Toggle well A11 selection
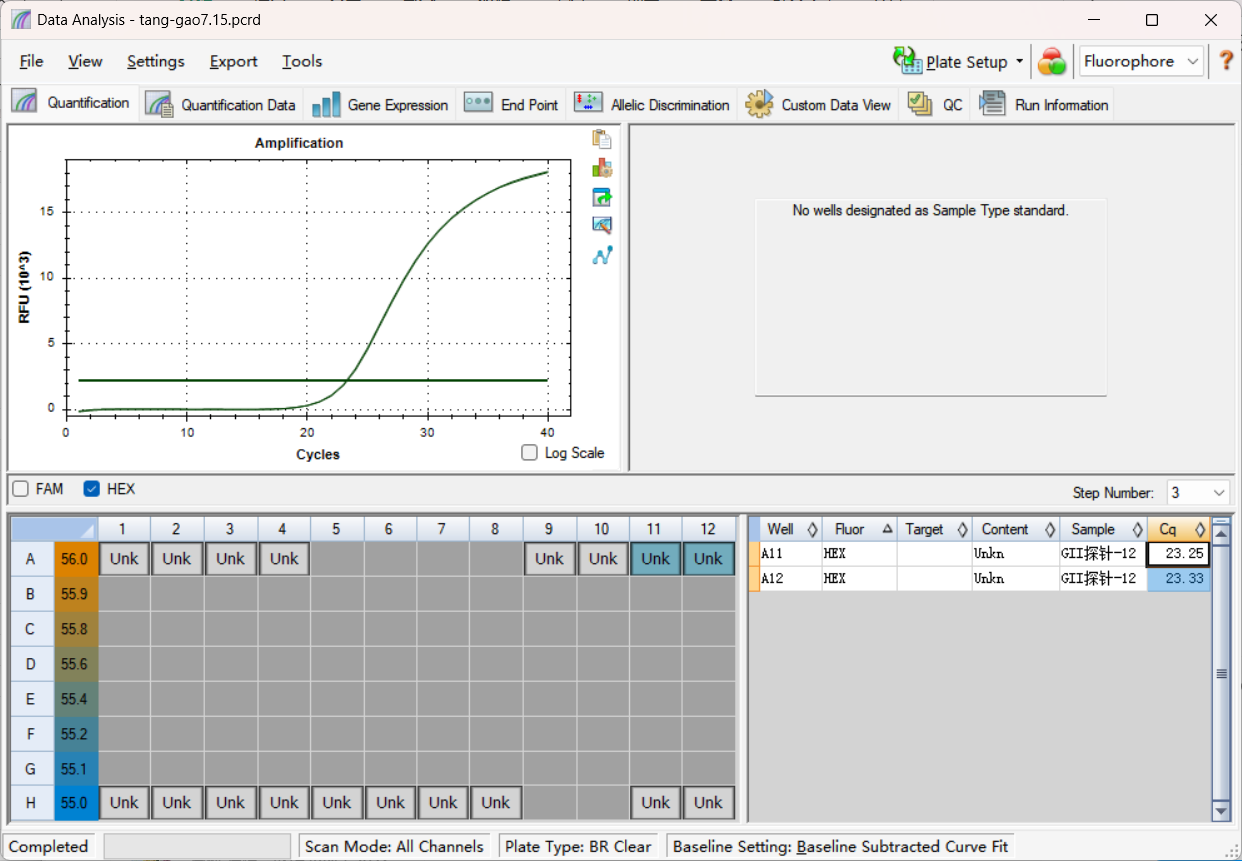 655,558
